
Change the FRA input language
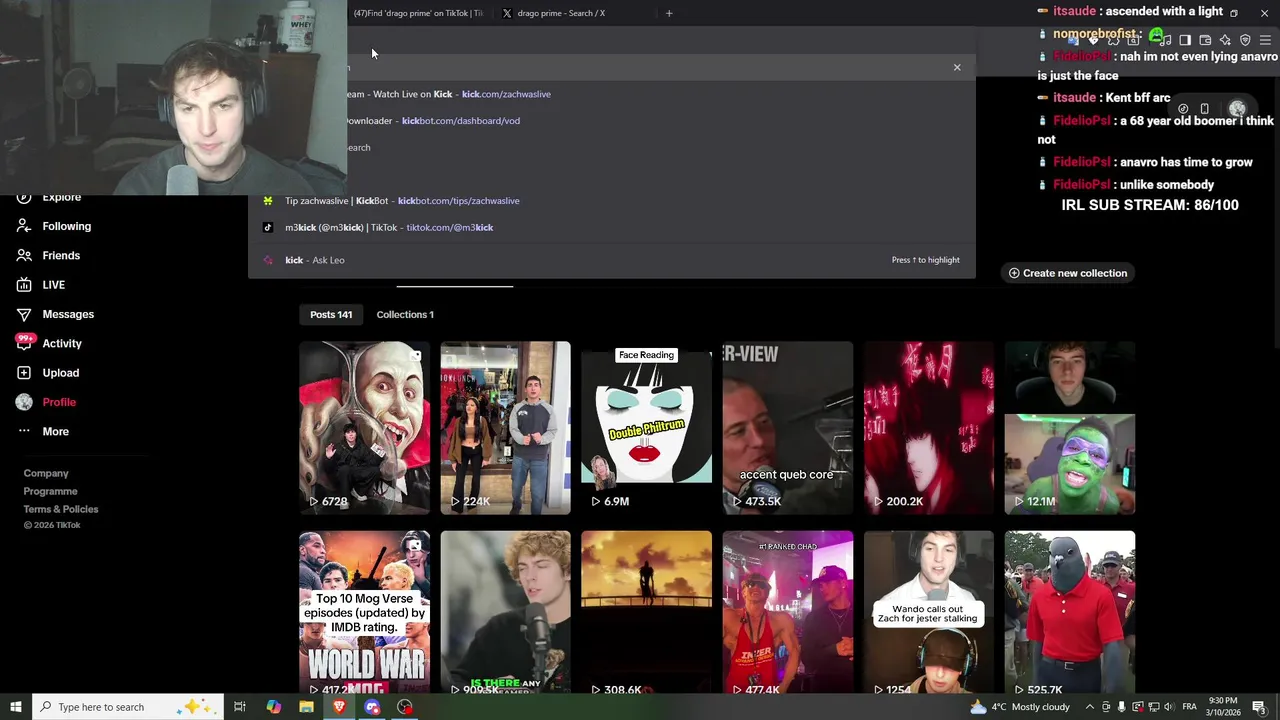(1190, 707)
